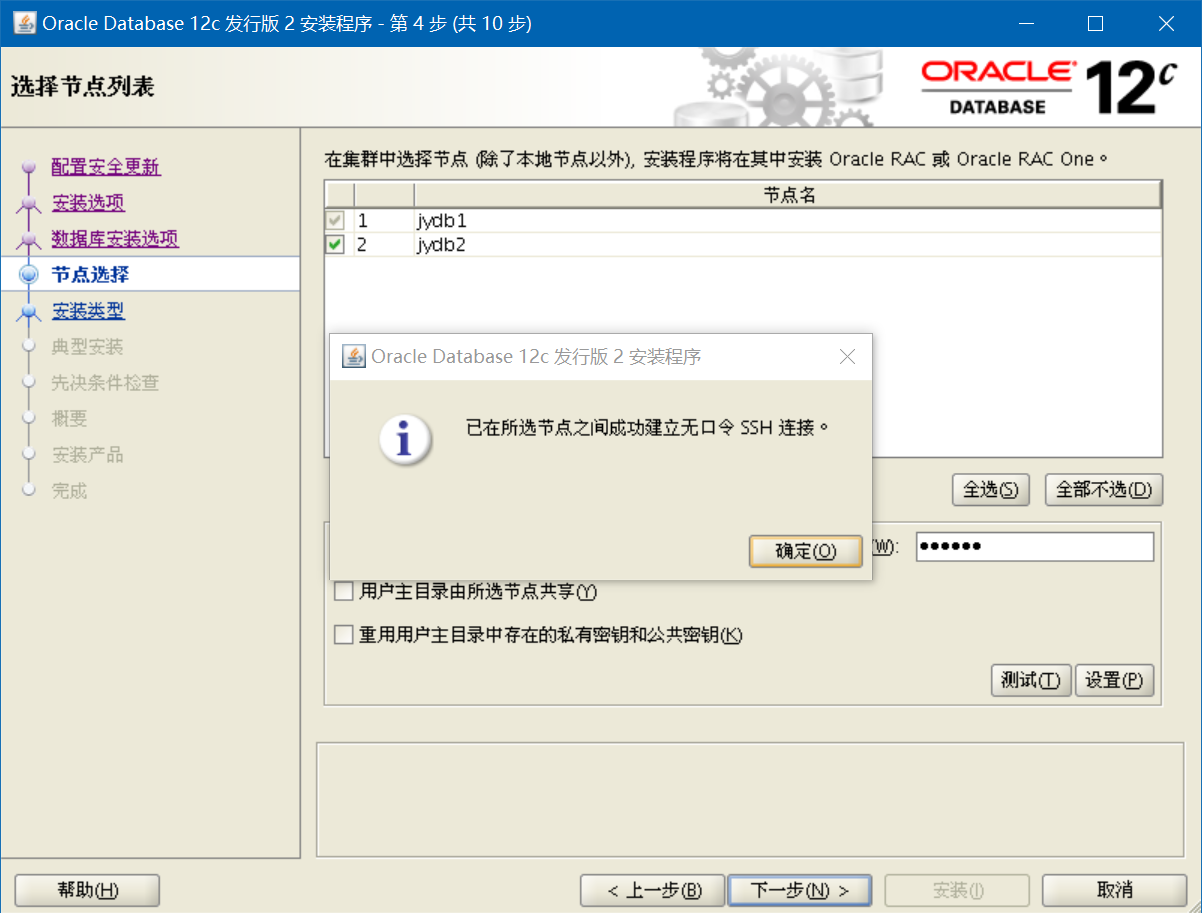The height and width of the screenshot is (913, 1202).
Task: Click the 典型安装 step label
Action: point(88,347)
